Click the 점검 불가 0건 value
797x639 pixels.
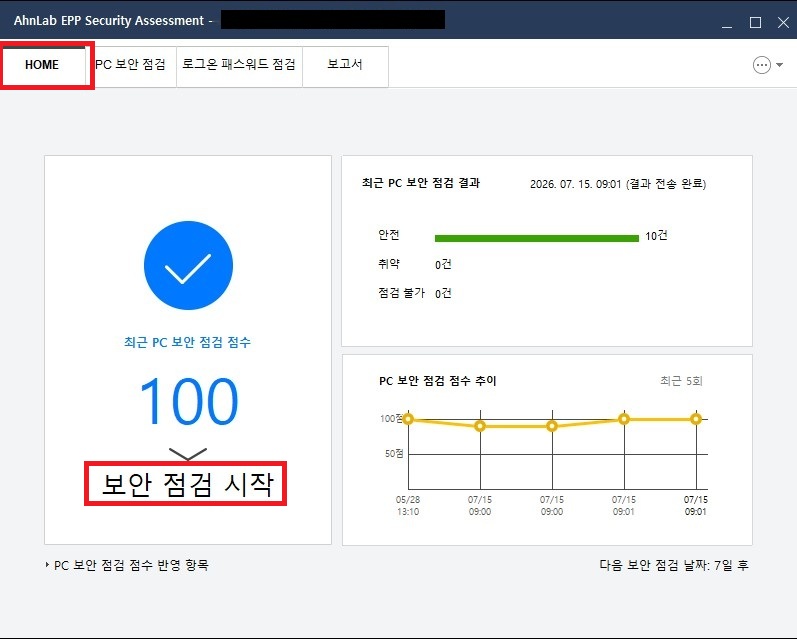pyautogui.click(x=443, y=293)
